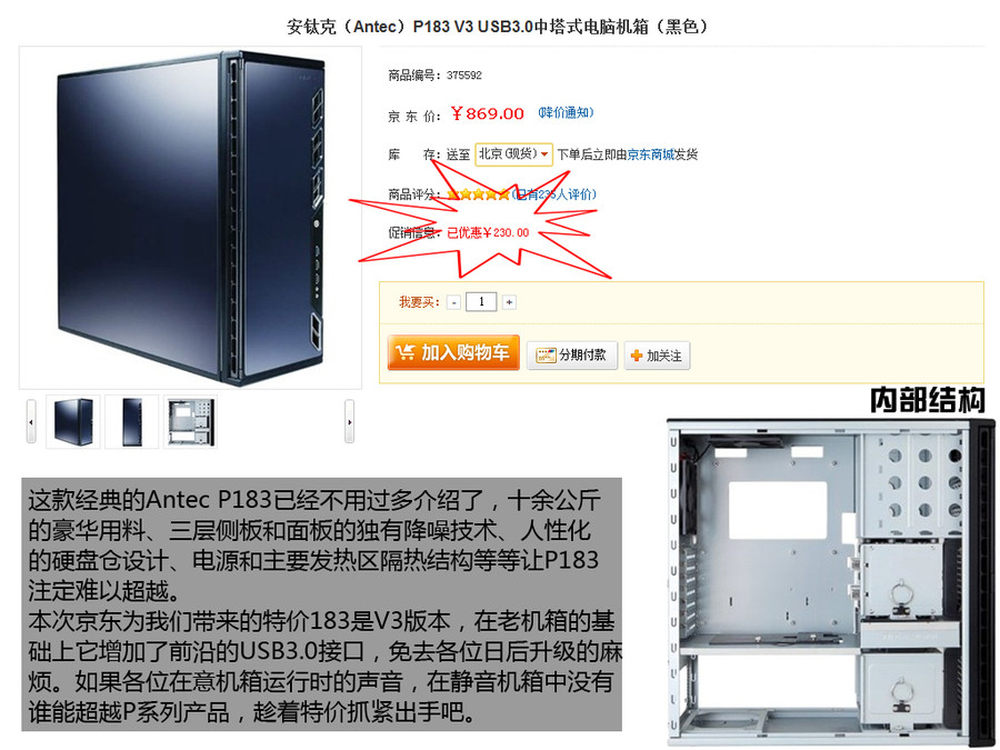Click the 降价通知 price-drop alert link
The width and height of the screenshot is (1000, 750).
click(566, 113)
